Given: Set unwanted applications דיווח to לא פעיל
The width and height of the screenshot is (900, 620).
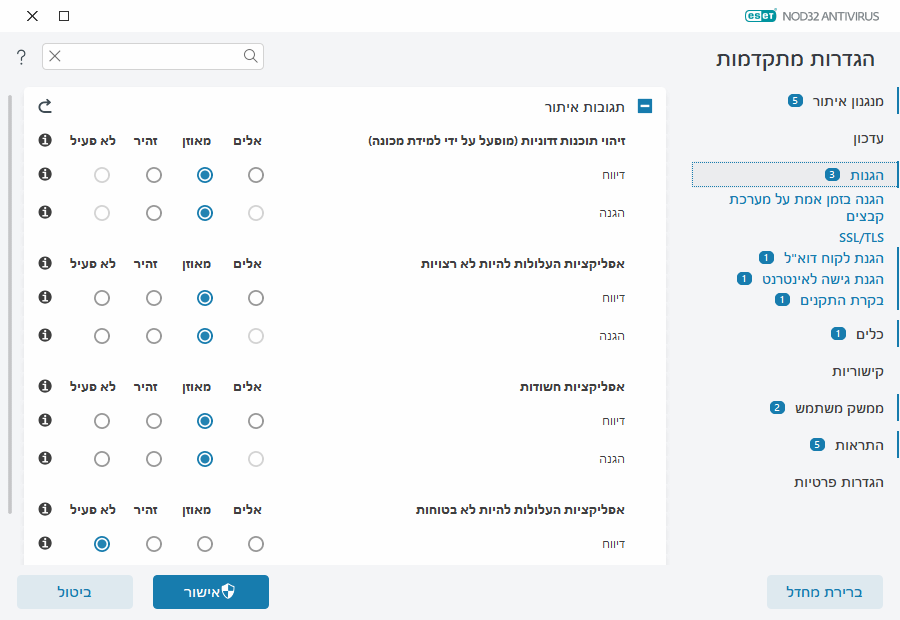Looking at the screenshot, I should point(101,298).
